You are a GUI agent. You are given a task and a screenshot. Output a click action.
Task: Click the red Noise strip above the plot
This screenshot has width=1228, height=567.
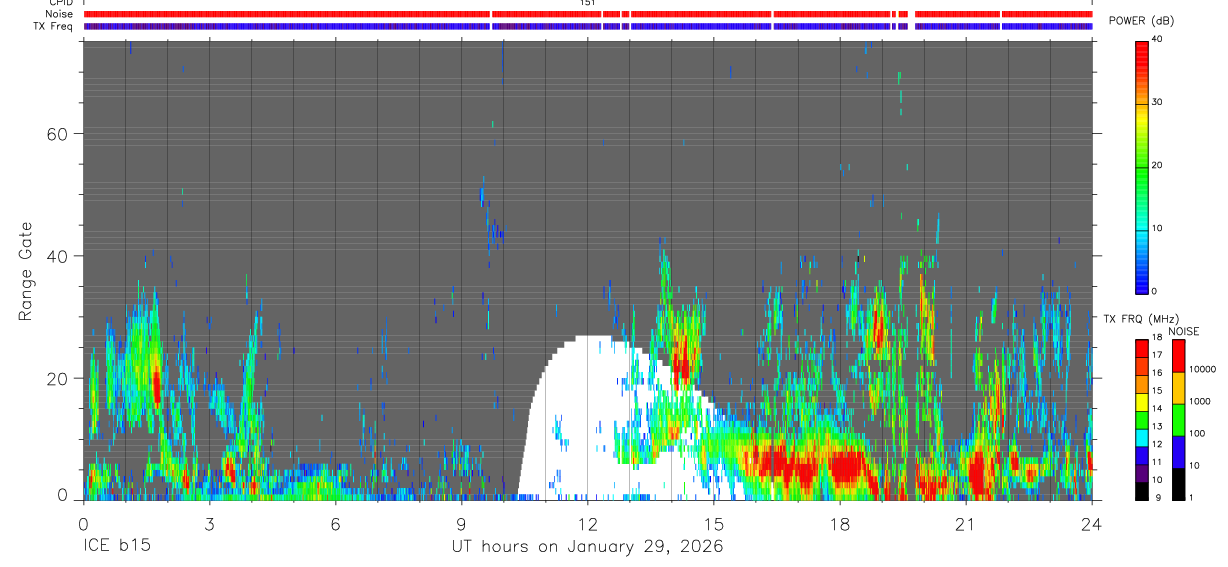(587, 14)
